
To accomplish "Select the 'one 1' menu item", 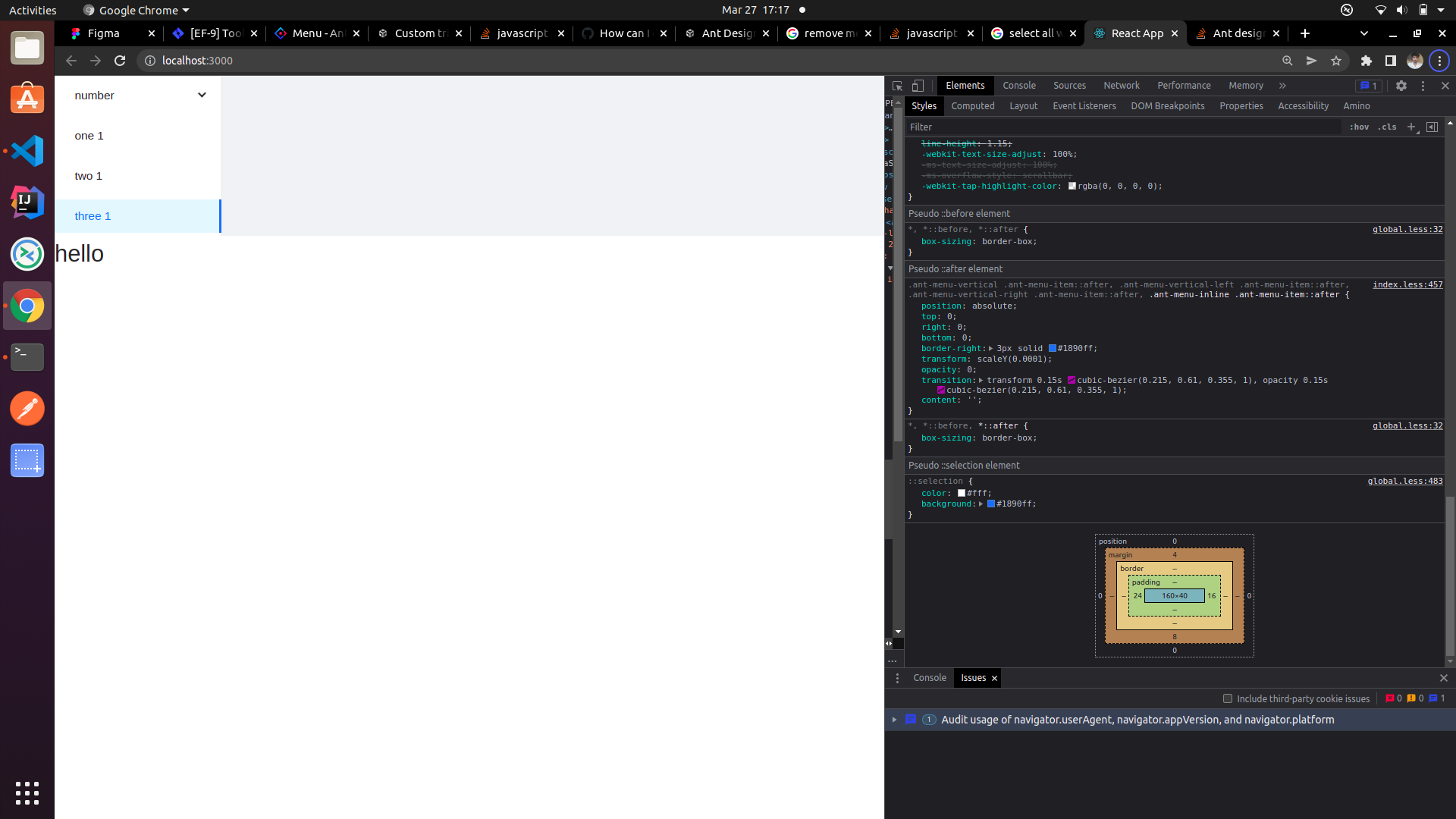I will pyautogui.click(x=137, y=136).
